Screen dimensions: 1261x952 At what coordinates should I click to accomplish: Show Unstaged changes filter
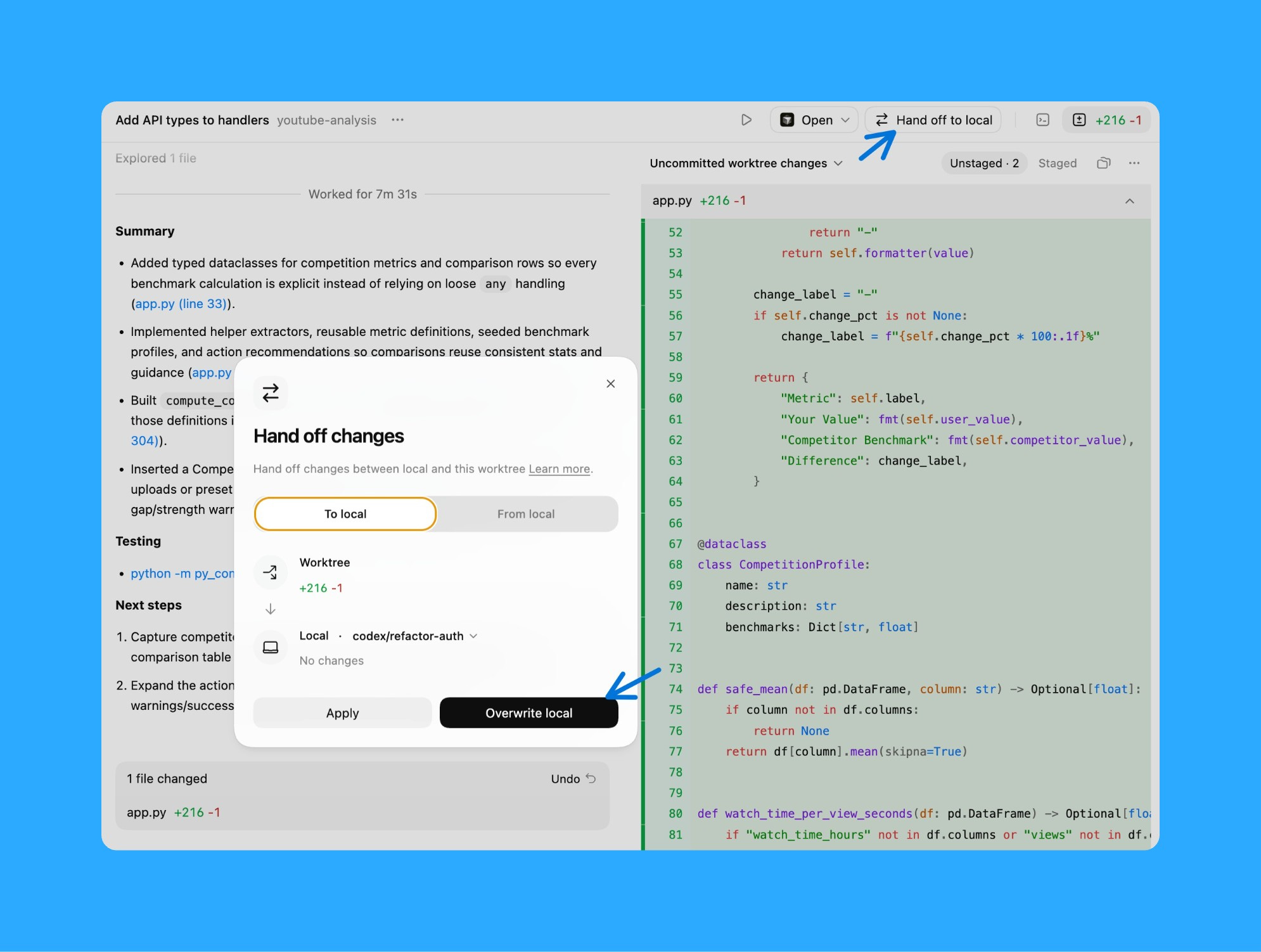[x=983, y=163]
